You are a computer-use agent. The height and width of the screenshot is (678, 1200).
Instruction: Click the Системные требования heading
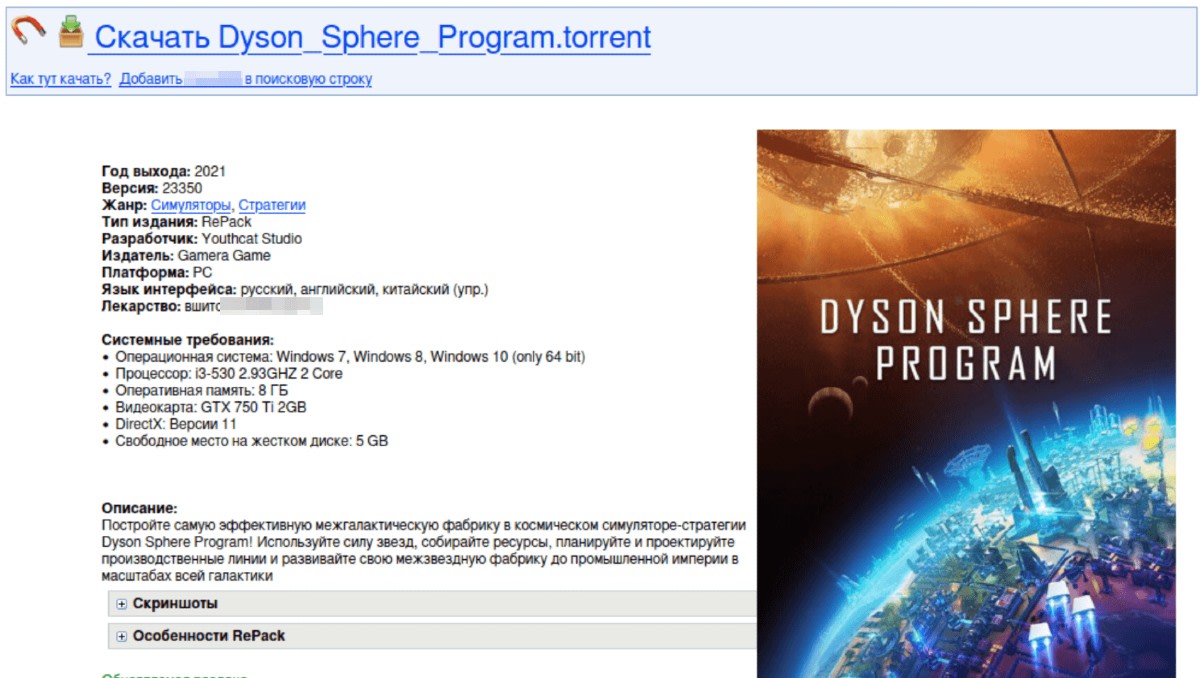pos(188,340)
